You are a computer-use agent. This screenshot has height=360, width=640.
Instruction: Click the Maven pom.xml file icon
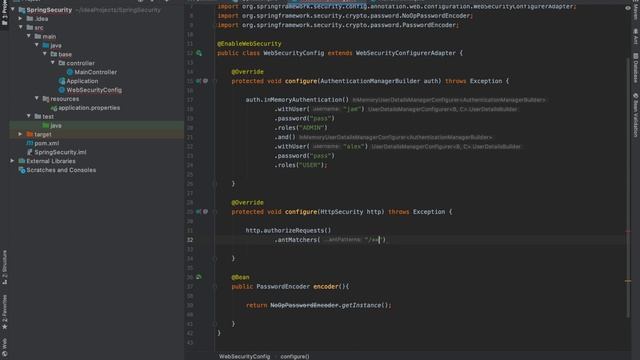30,143
